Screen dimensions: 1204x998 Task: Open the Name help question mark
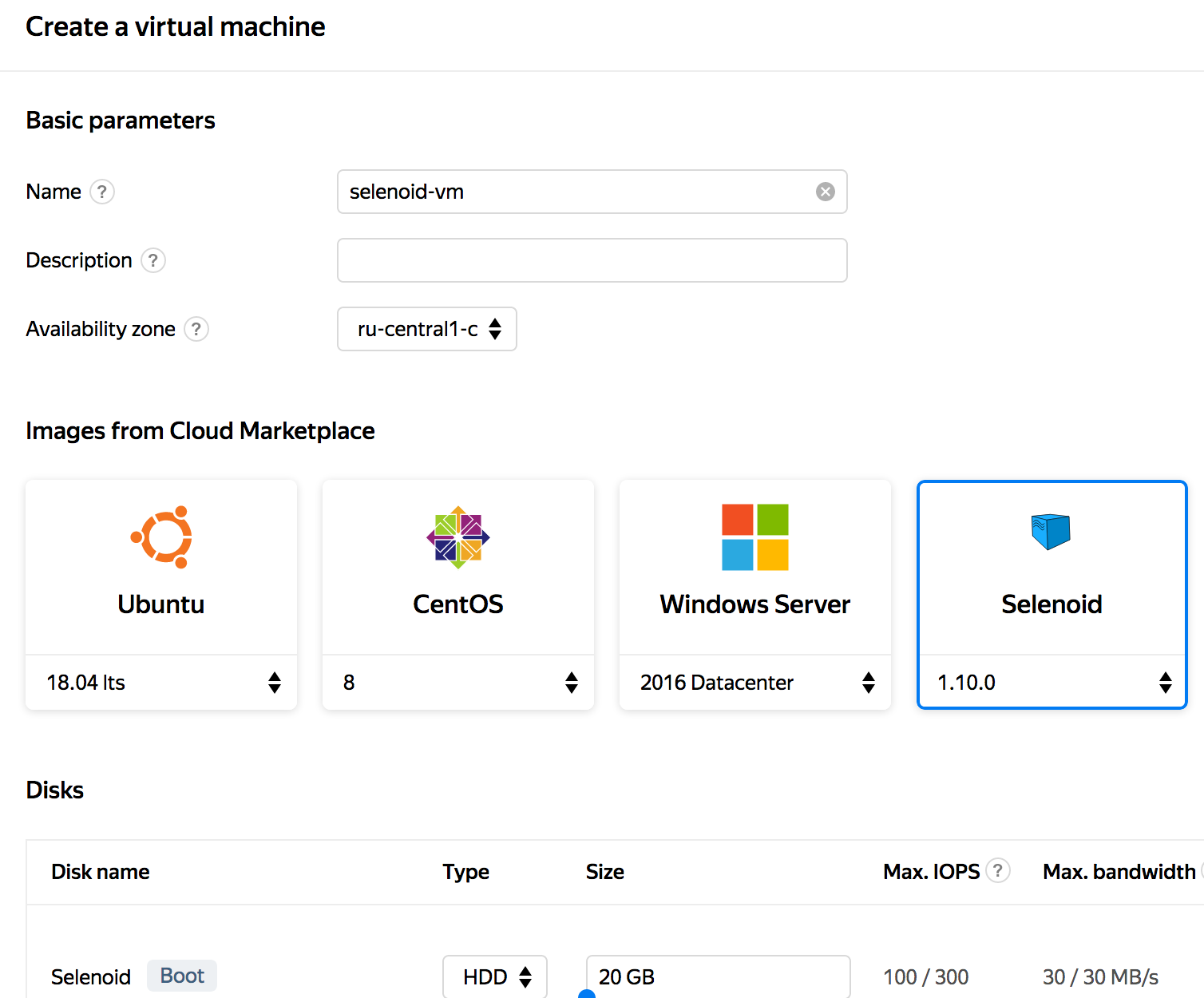click(x=102, y=192)
